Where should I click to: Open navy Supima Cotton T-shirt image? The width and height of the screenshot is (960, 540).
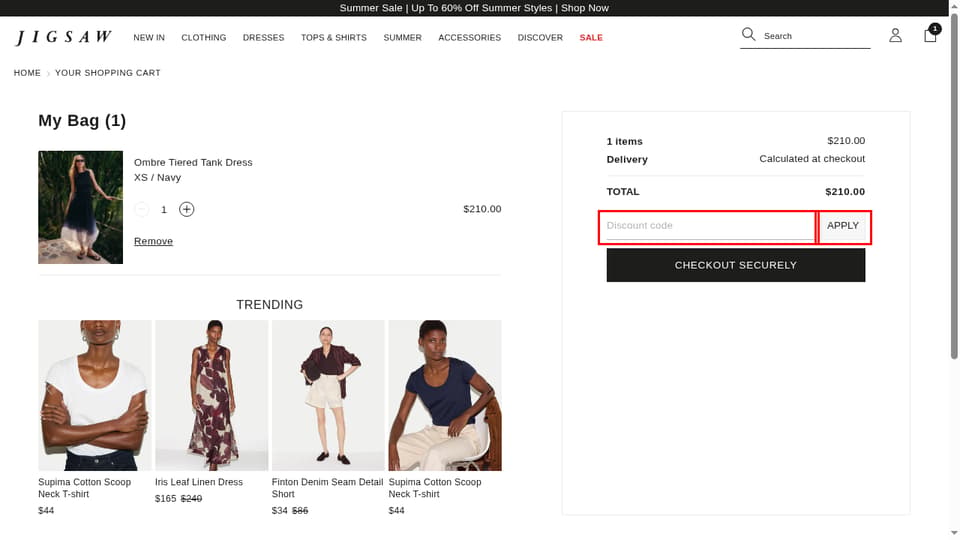[444, 396]
